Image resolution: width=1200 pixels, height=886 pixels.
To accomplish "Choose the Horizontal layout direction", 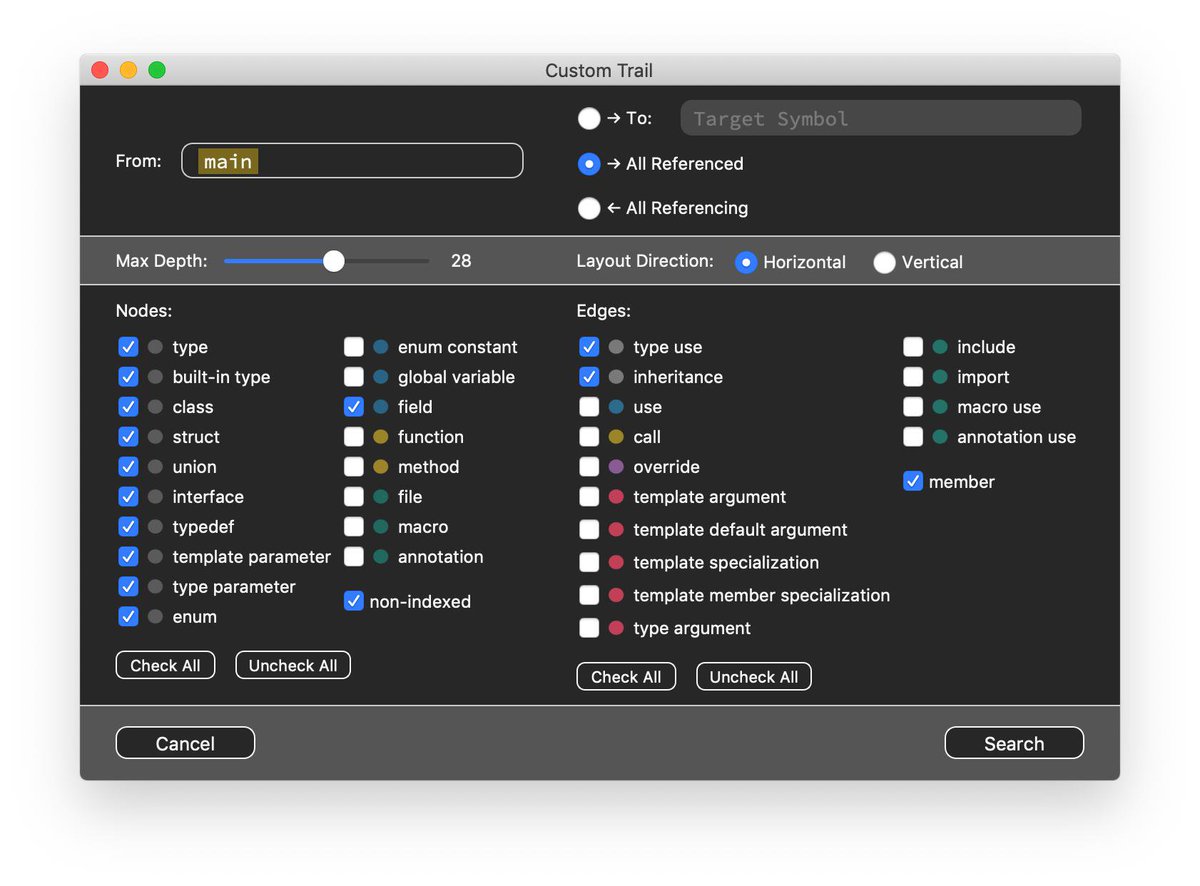I will tap(746, 262).
